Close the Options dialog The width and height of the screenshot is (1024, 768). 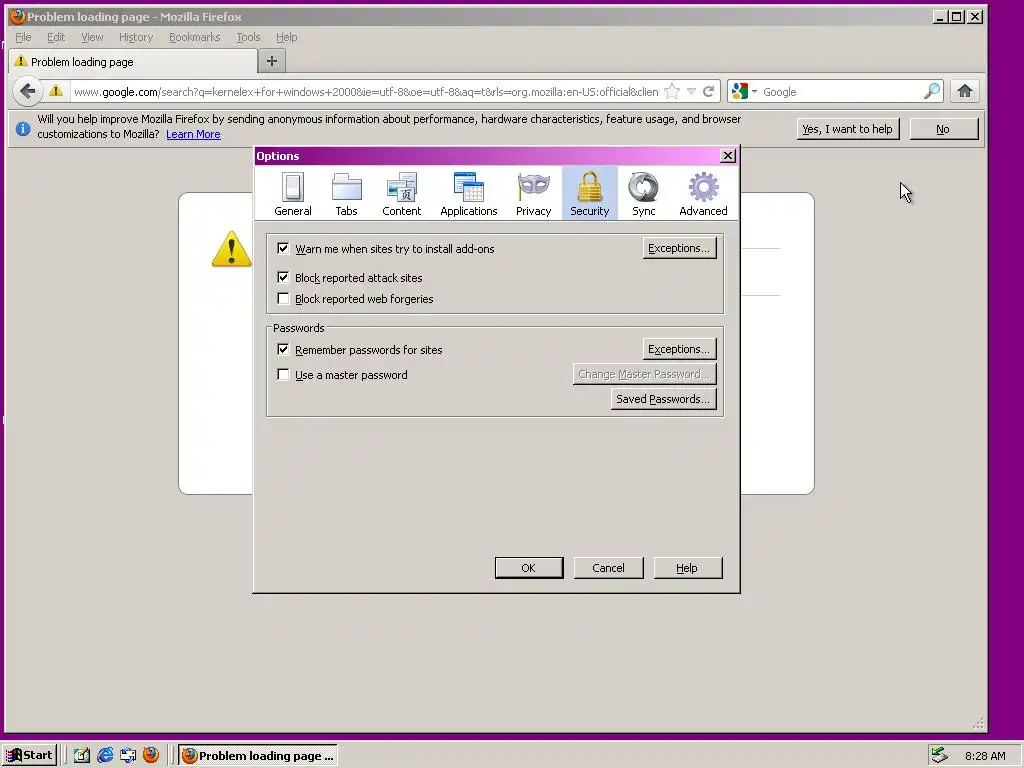click(728, 155)
